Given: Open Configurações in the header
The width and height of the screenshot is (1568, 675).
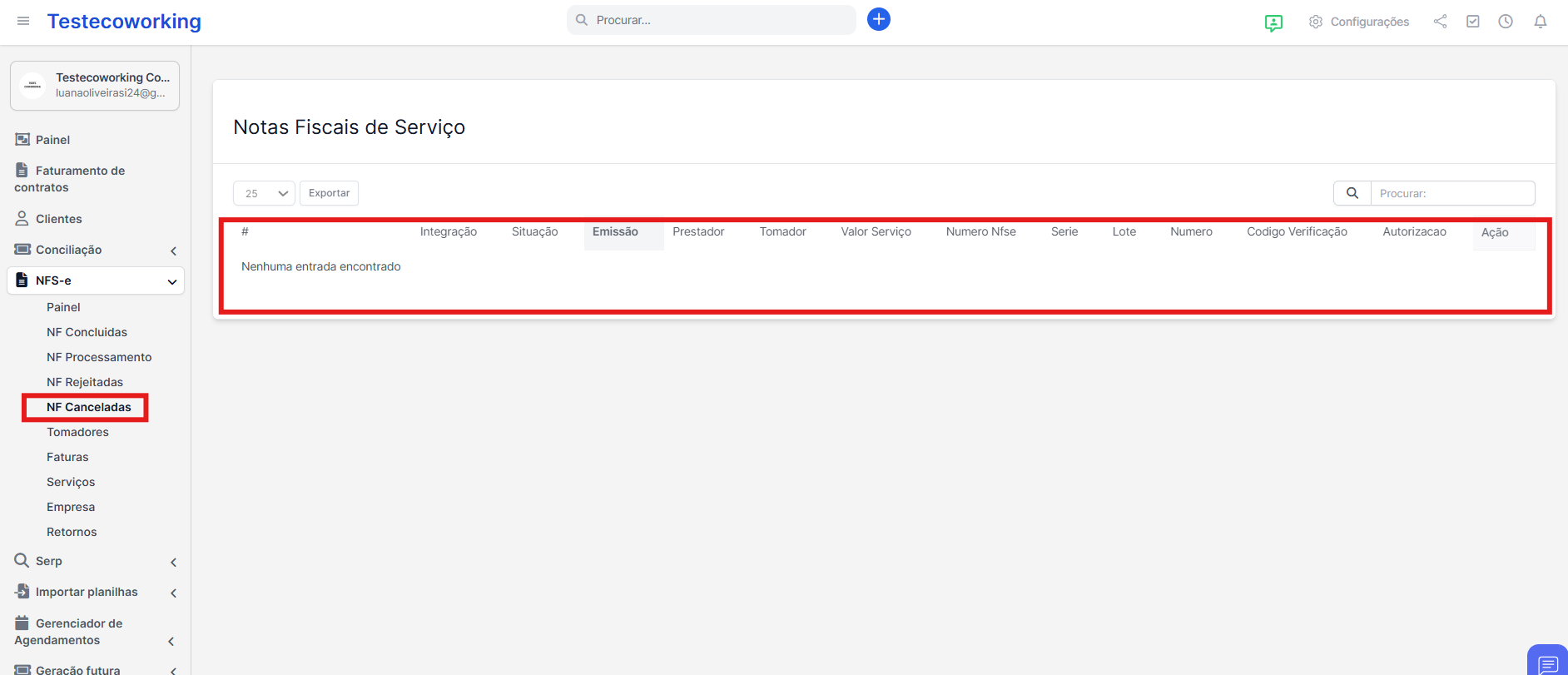Looking at the screenshot, I should click(x=1358, y=22).
